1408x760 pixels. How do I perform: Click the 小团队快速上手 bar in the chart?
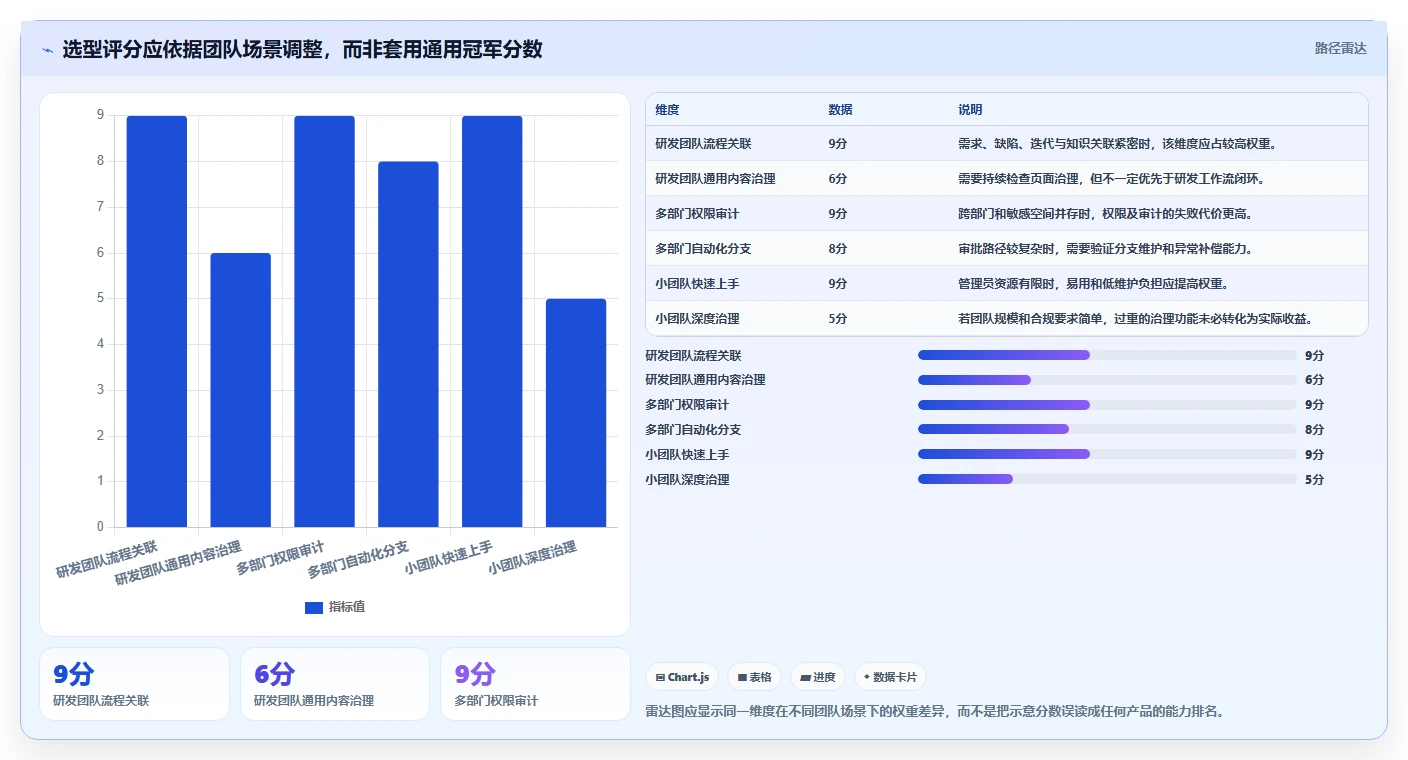click(492, 321)
